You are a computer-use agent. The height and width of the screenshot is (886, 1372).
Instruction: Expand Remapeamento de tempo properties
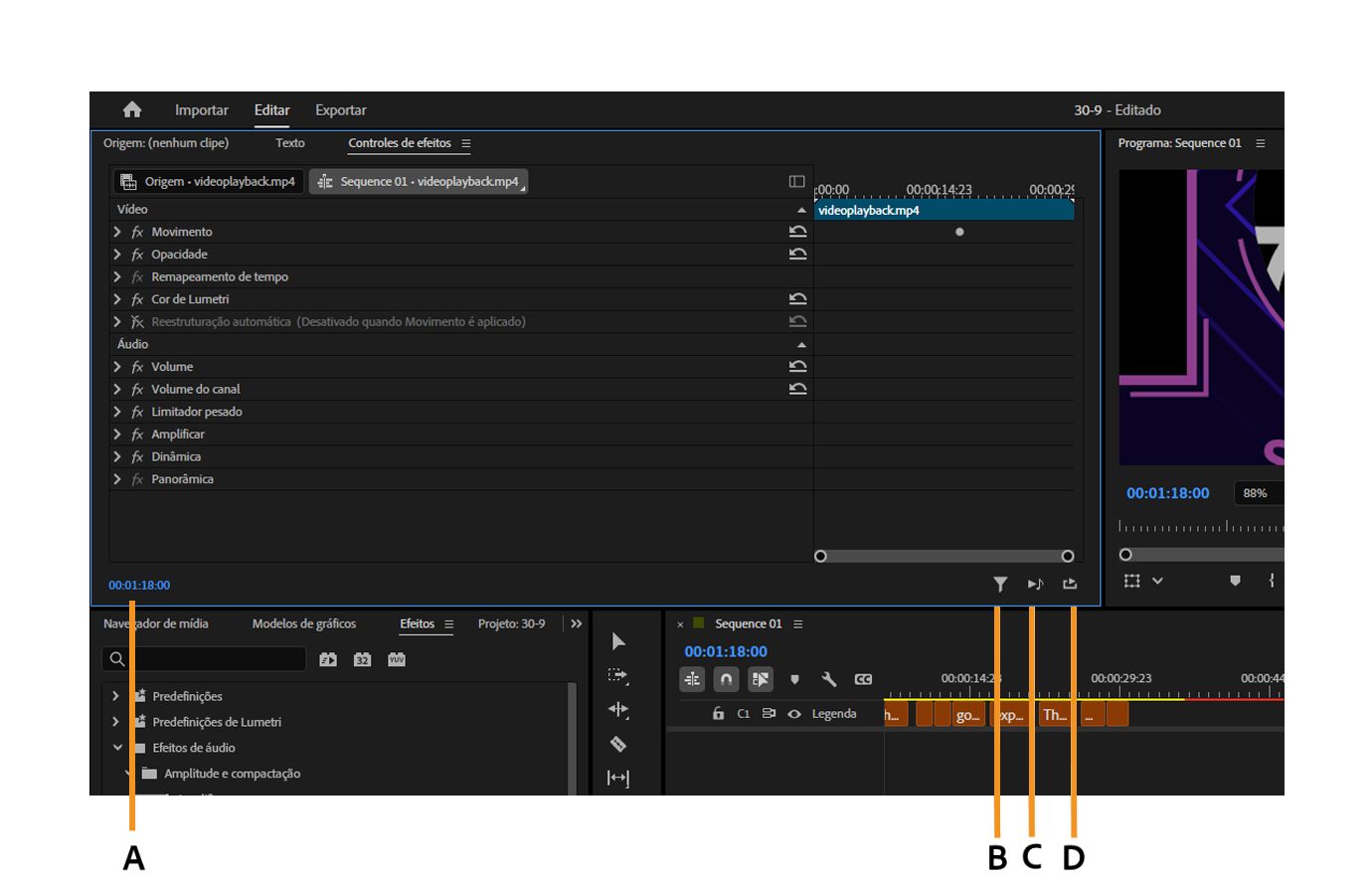point(118,277)
